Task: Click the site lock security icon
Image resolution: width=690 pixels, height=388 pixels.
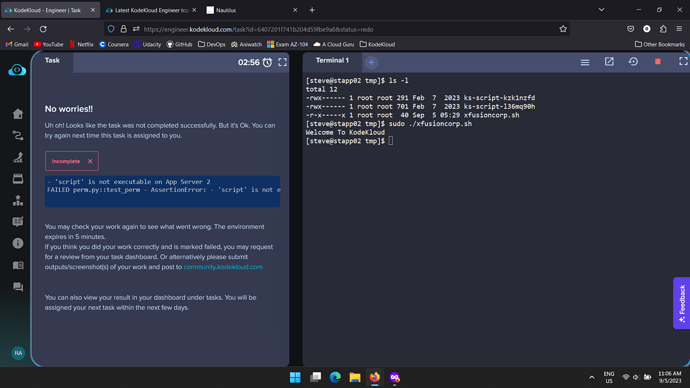Action: click(x=124, y=29)
